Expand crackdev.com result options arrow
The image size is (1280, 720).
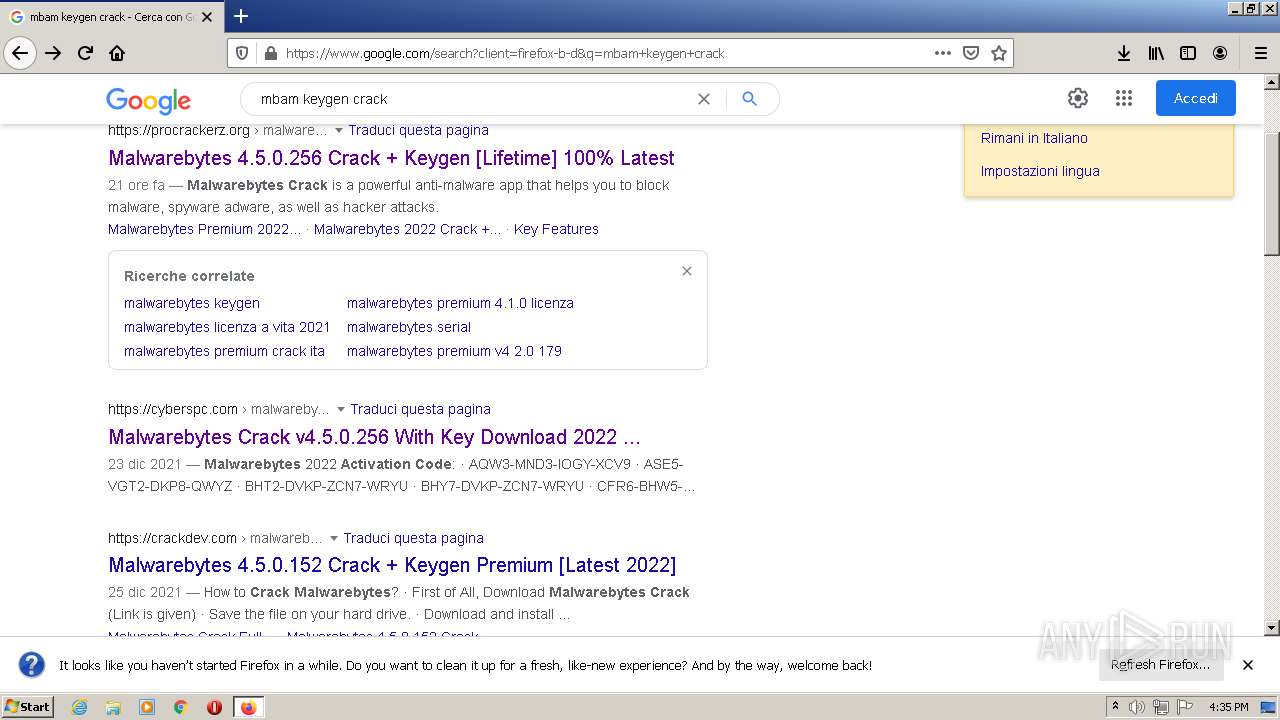(x=333, y=539)
